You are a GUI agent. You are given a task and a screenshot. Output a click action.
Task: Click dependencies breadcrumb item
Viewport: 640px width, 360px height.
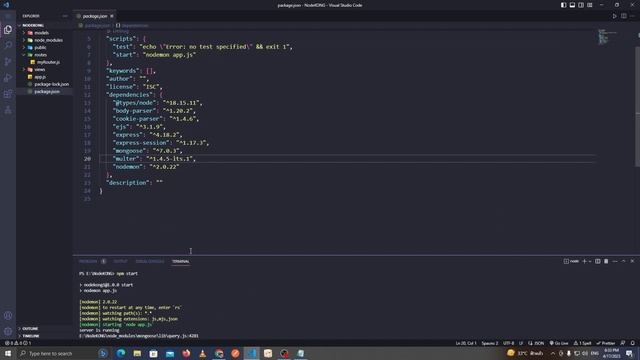point(135,25)
